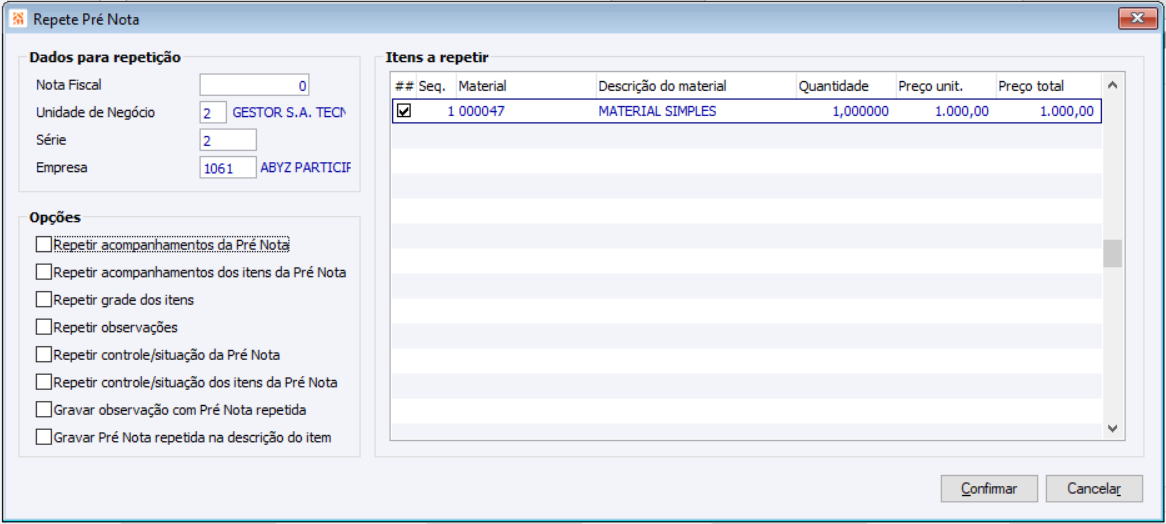Image resolution: width=1166 pixels, height=524 pixels.
Task: Enable Repetir acompanhamentos da Pré Nota
Action: click(44, 244)
